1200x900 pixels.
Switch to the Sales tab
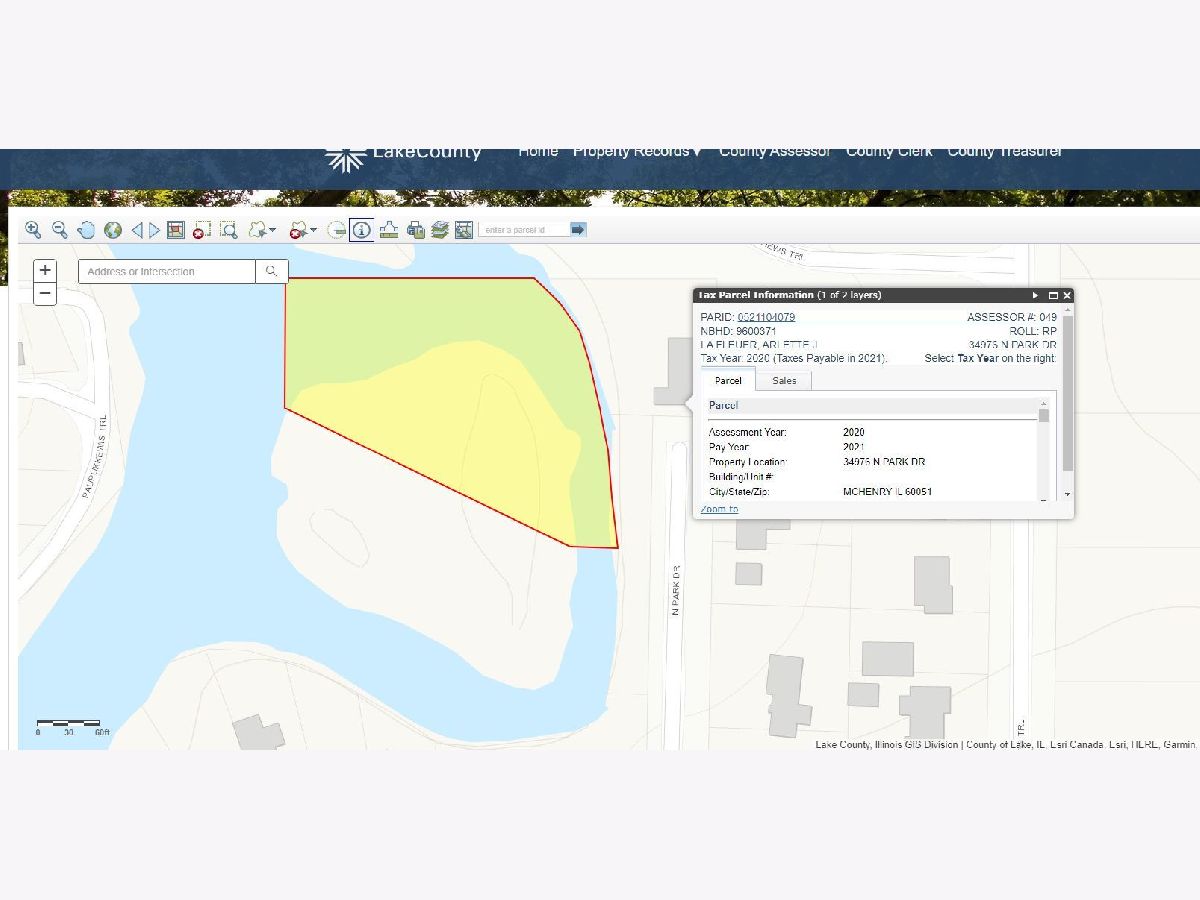tap(784, 381)
